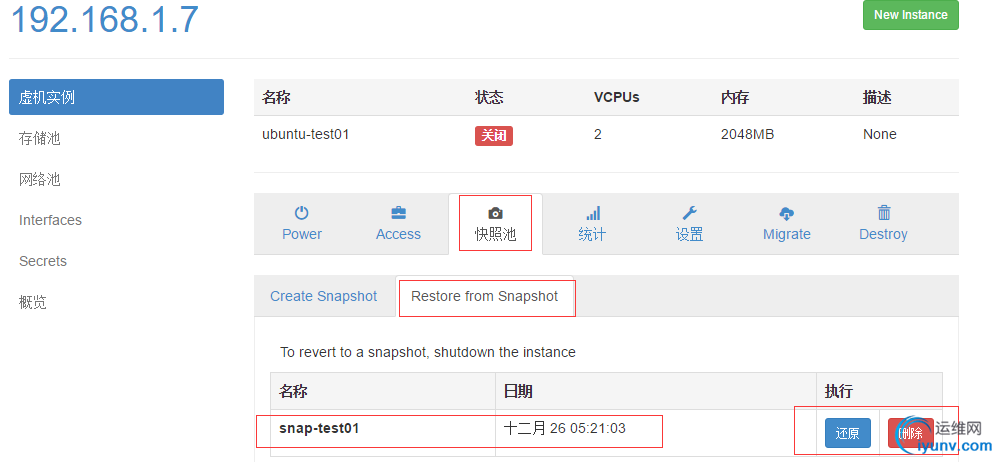This screenshot has width=998, height=462.
Task: Click the Destroy trash icon
Action: pyautogui.click(x=884, y=213)
